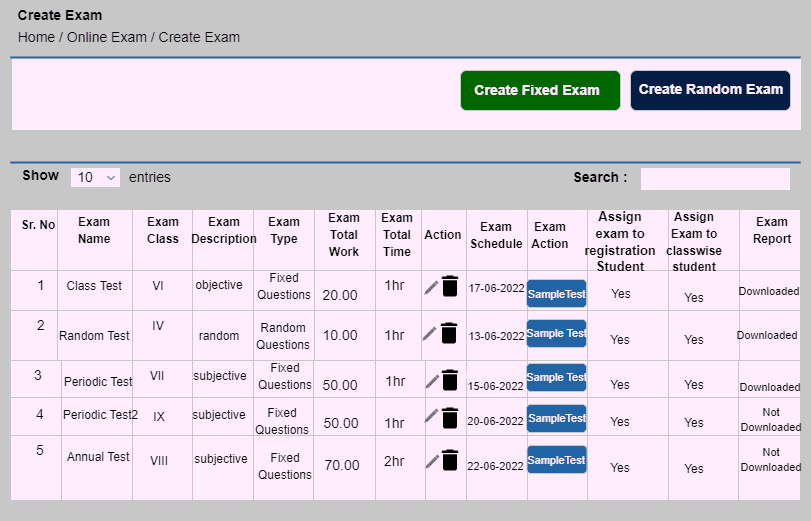This screenshot has height=521, width=811.
Task: Delete the class VII Periodic Test trash icon
Action: [x=450, y=380]
